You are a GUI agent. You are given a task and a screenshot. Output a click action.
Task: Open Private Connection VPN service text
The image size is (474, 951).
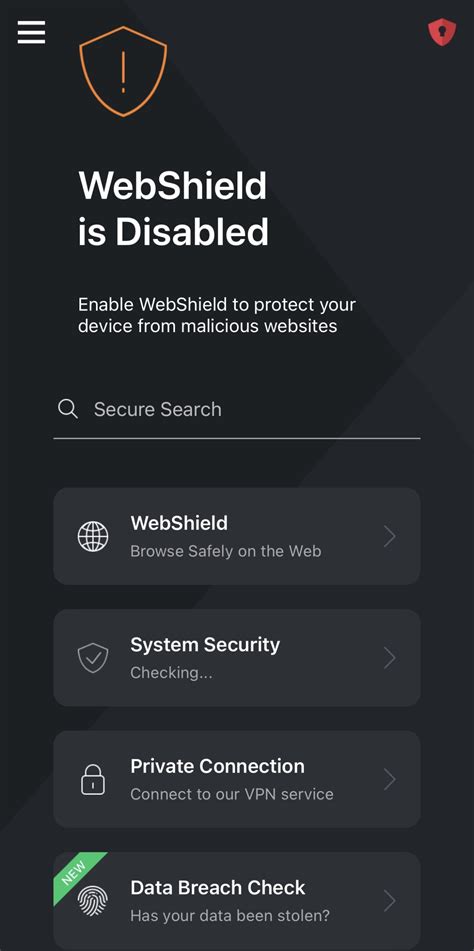click(232, 794)
